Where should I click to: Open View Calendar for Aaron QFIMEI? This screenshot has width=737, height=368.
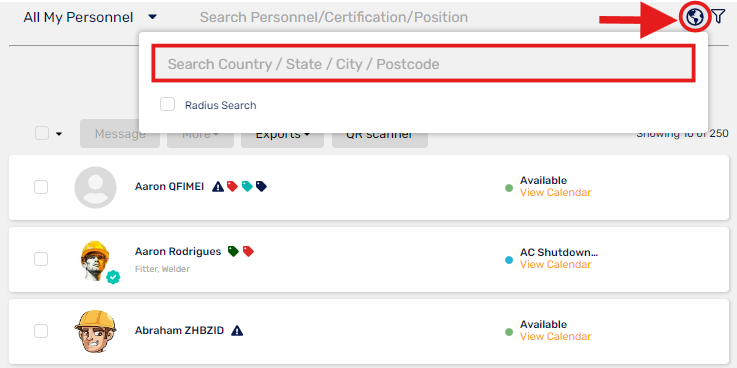[555, 192]
